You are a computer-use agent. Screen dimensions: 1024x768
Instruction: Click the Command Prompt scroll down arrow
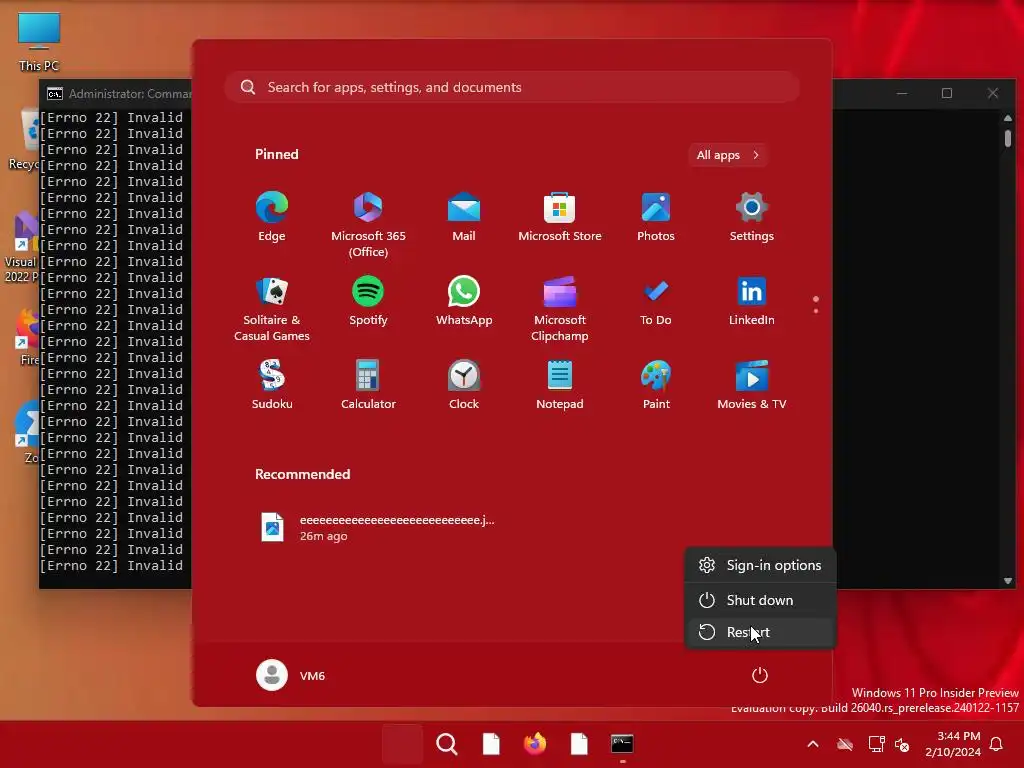click(1008, 581)
